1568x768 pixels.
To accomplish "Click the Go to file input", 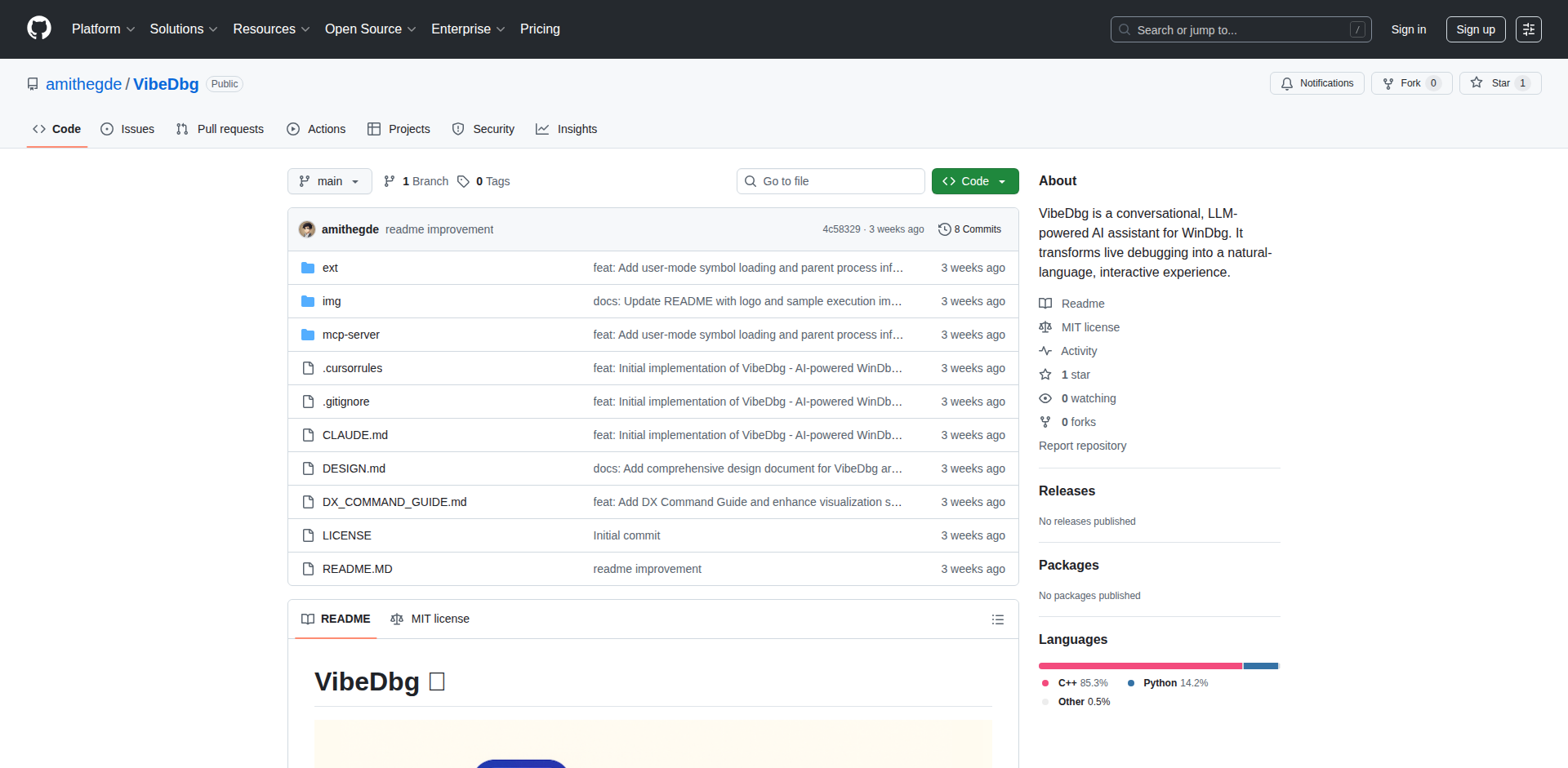I will pos(831,181).
